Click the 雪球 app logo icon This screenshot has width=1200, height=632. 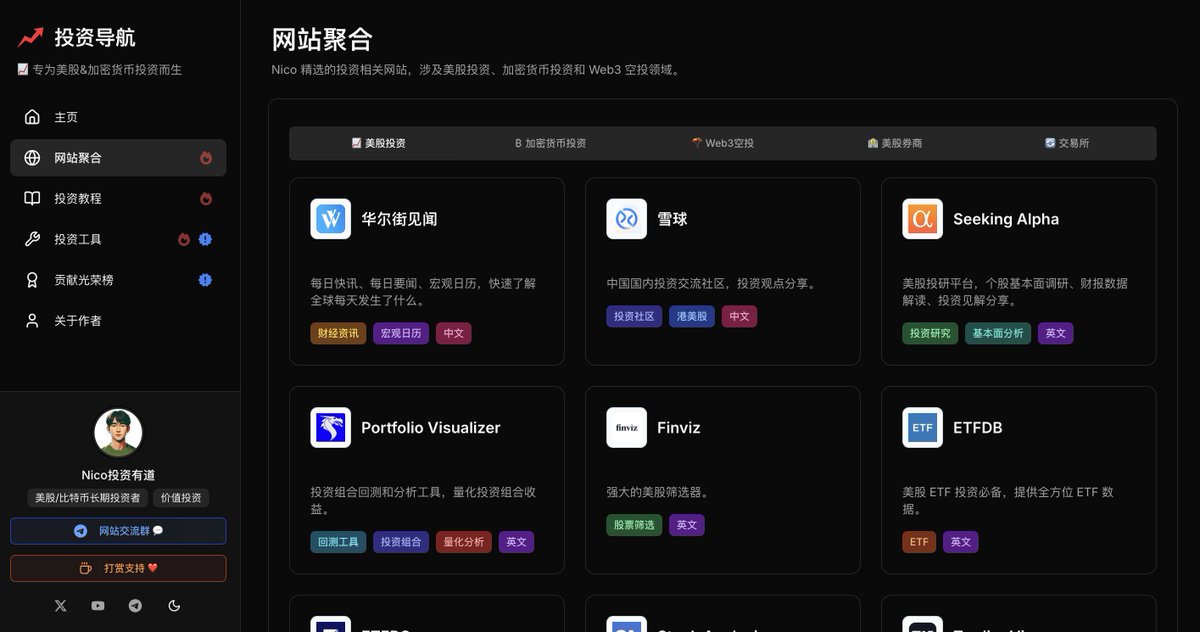tap(626, 219)
